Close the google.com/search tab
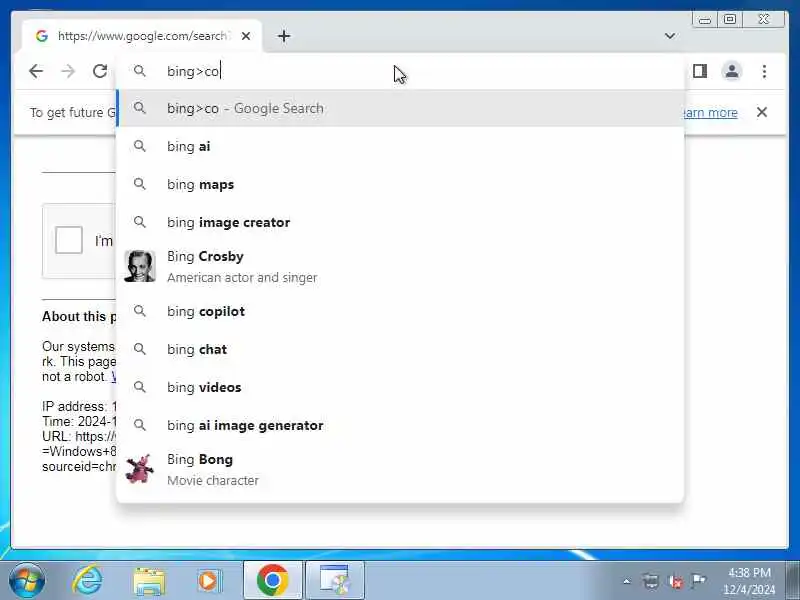 pos(246,36)
